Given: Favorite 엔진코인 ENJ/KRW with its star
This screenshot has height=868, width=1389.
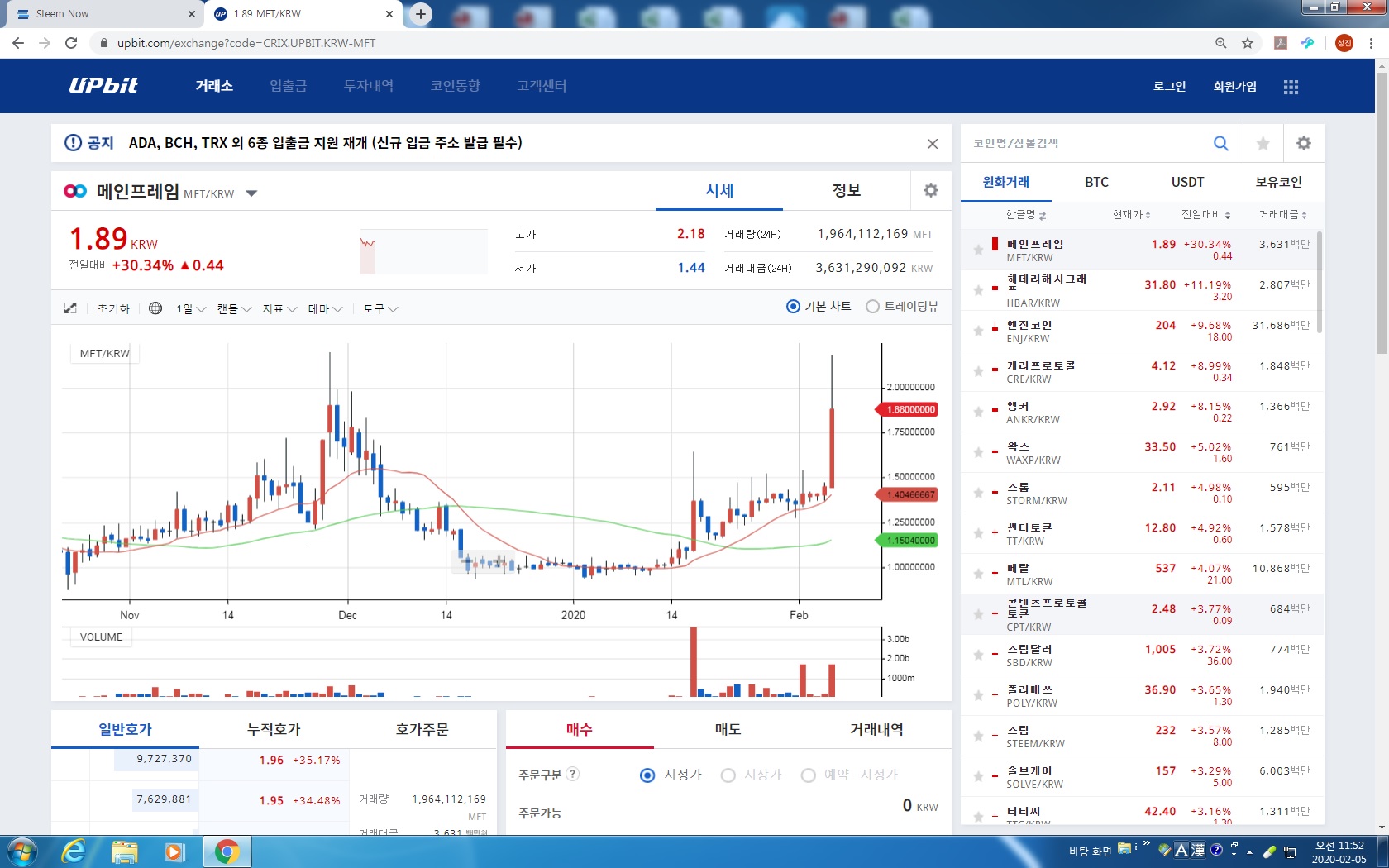Looking at the screenshot, I should (x=978, y=331).
